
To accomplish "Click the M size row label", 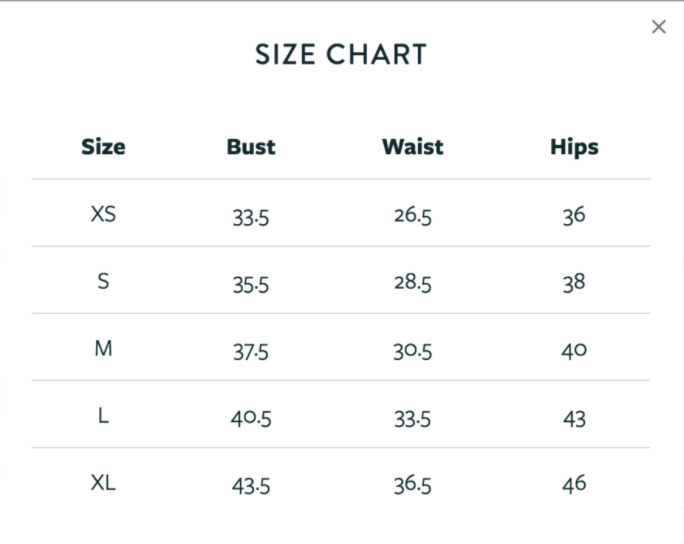I will coord(103,349).
